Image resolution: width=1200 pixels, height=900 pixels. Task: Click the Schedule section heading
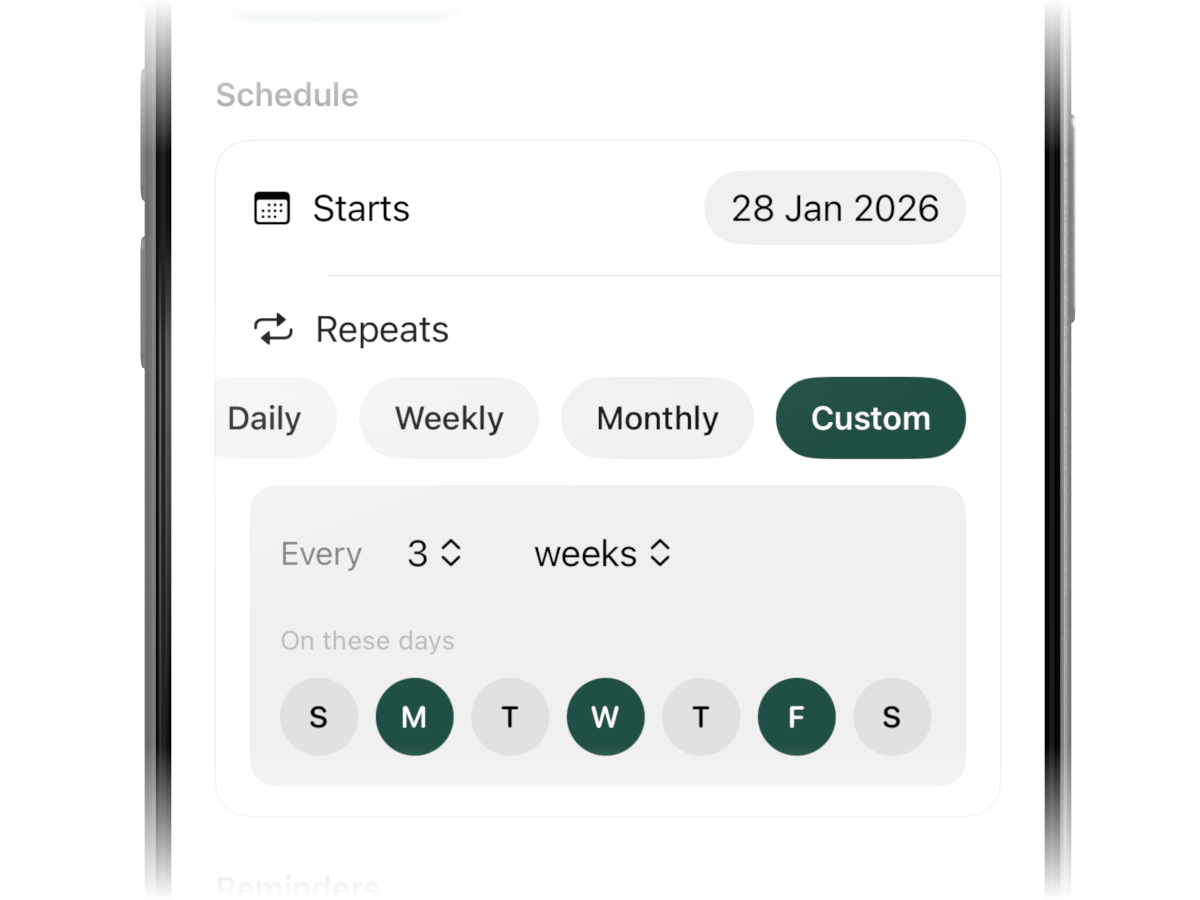click(287, 94)
